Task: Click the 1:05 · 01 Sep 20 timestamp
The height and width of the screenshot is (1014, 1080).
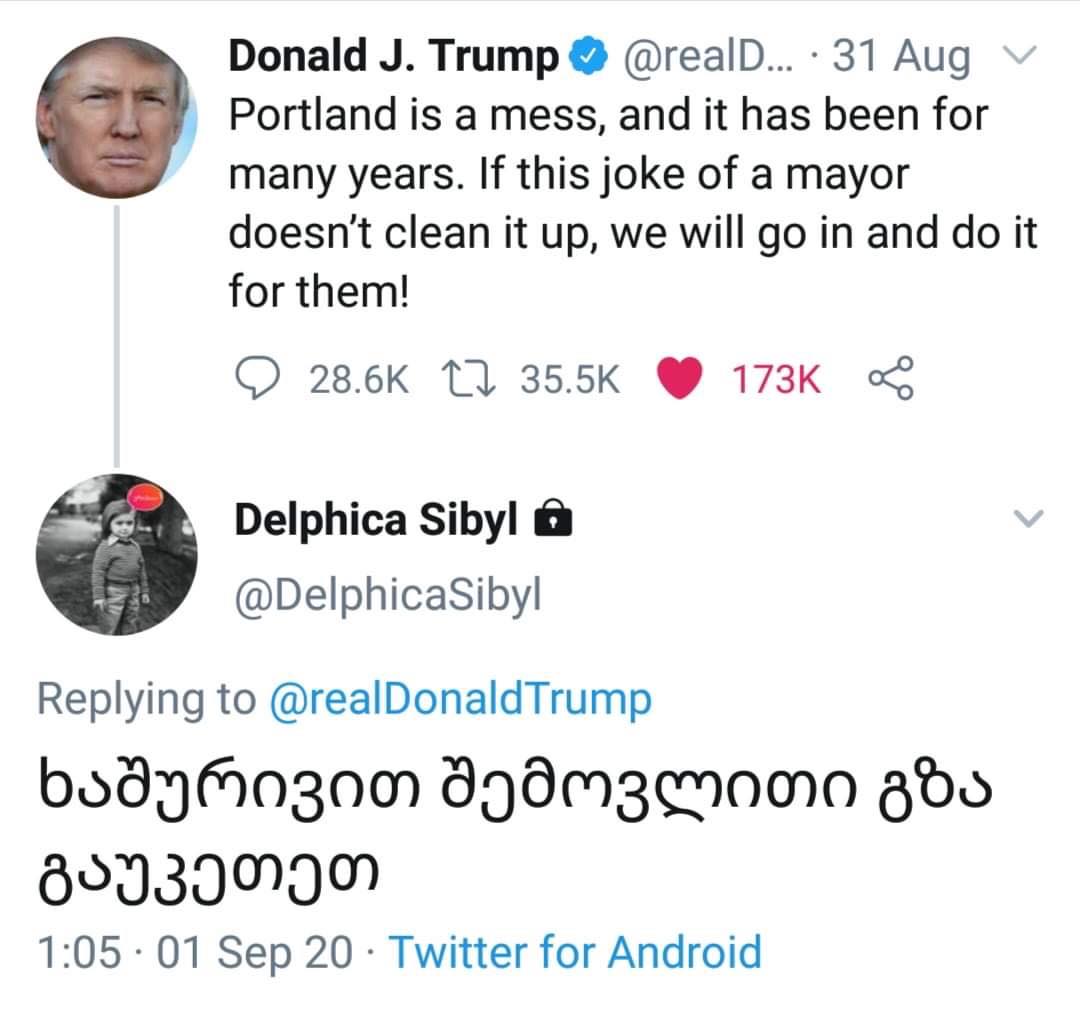Action: click(x=195, y=951)
